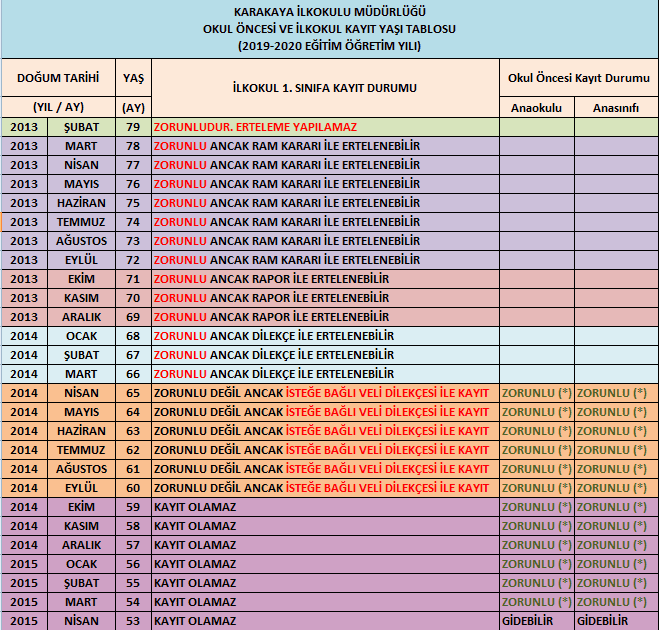
Task: Select the 2014 OCAK month cell
Action: [x=81, y=336]
